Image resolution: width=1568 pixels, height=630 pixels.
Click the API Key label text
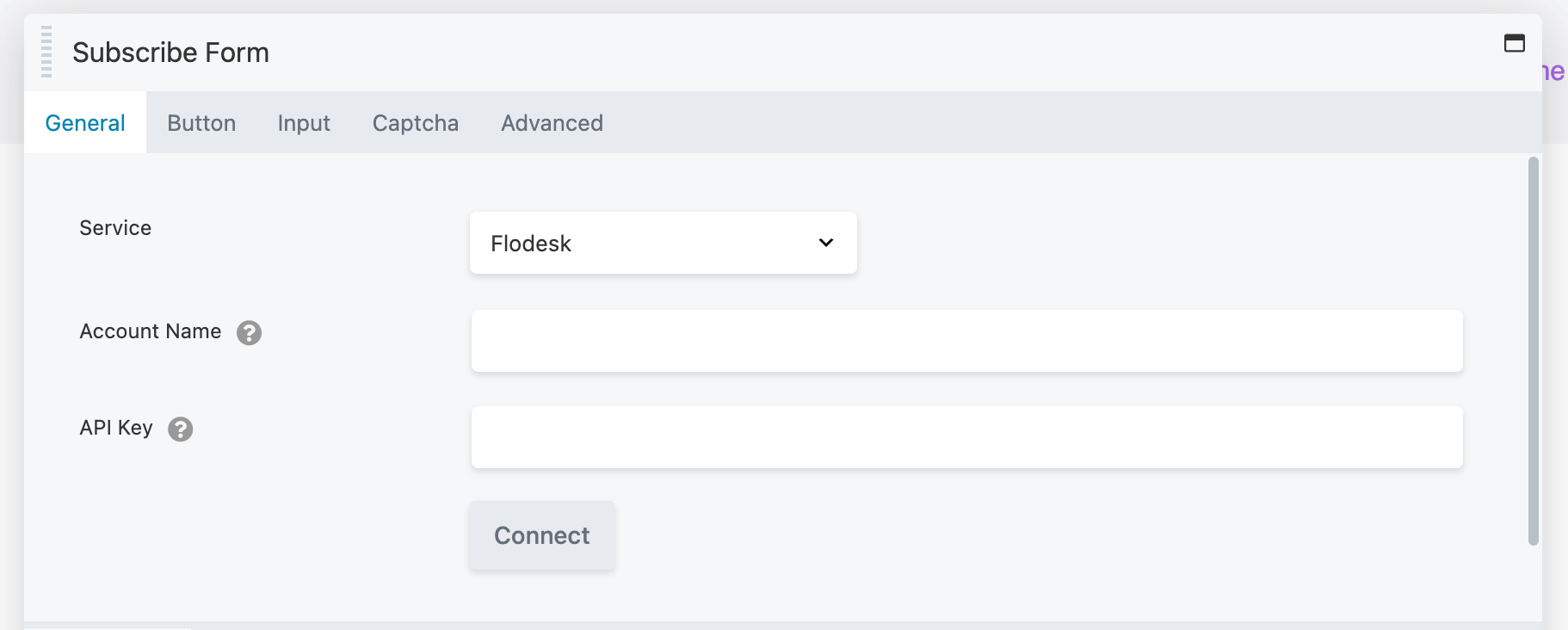point(116,428)
